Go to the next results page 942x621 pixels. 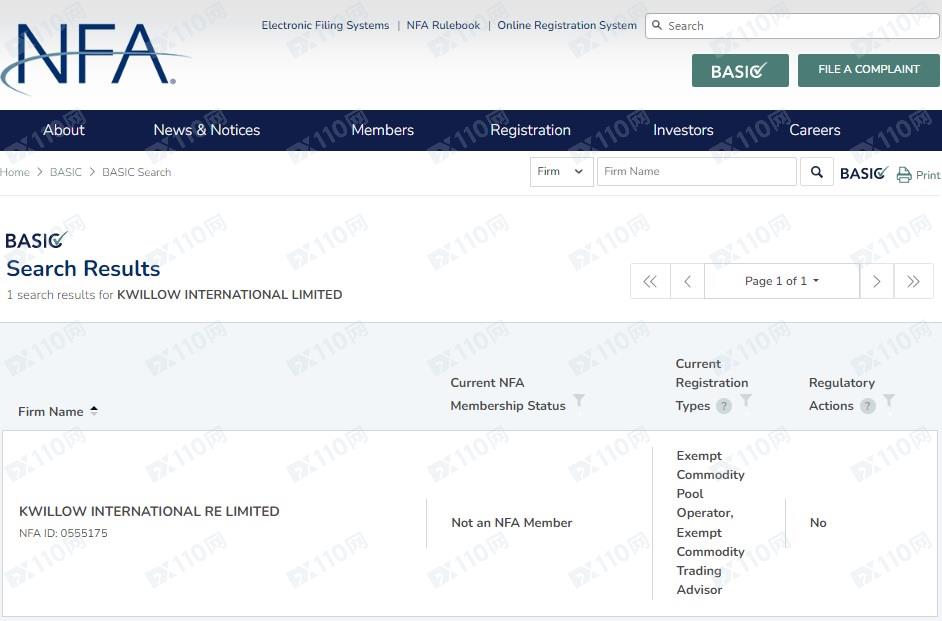tap(876, 282)
